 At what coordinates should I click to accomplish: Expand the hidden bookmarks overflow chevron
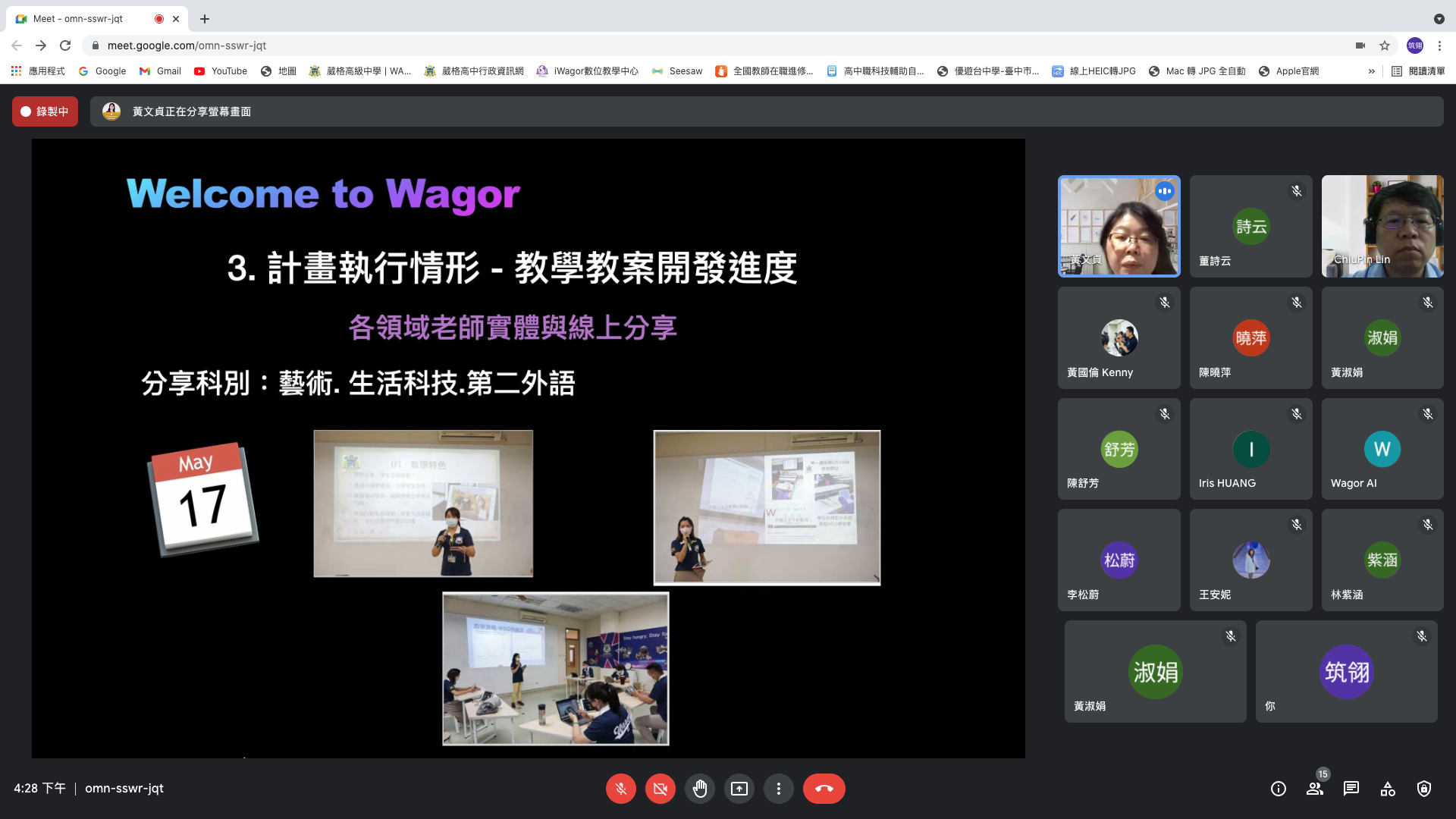[x=1371, y=71]
